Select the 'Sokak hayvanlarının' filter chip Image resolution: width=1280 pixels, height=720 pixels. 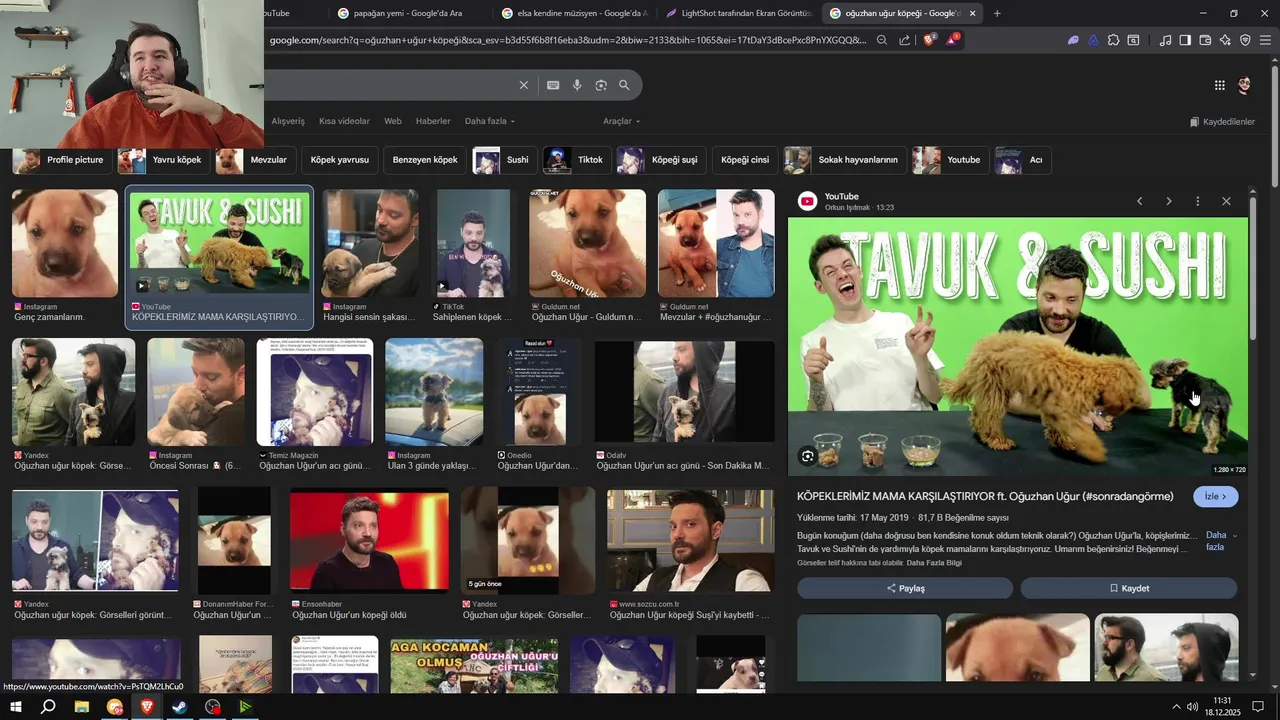click(846, 160)
